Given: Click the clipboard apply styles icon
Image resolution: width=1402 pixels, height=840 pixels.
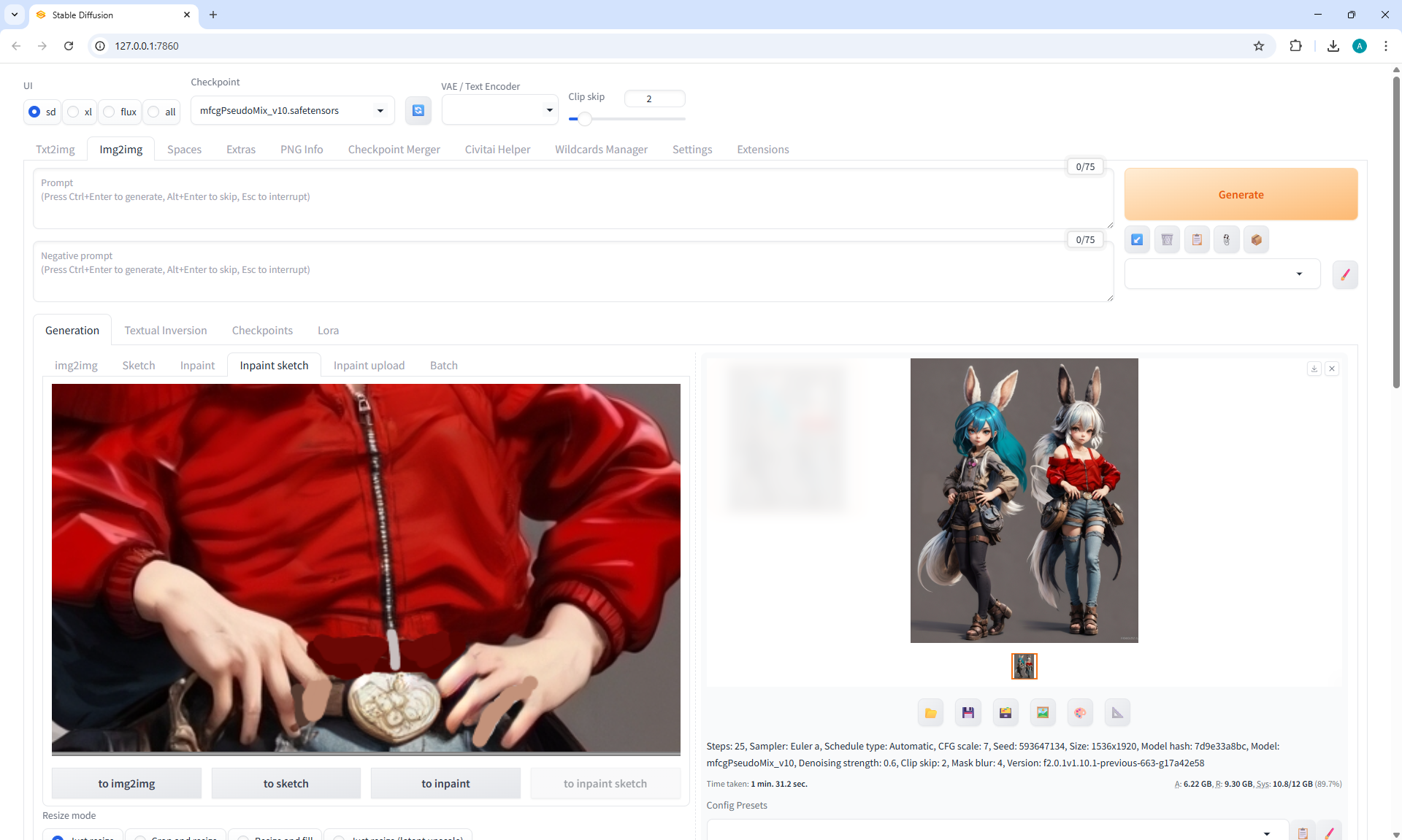Looking at the screenshot, I should [x=1197, y=239].
